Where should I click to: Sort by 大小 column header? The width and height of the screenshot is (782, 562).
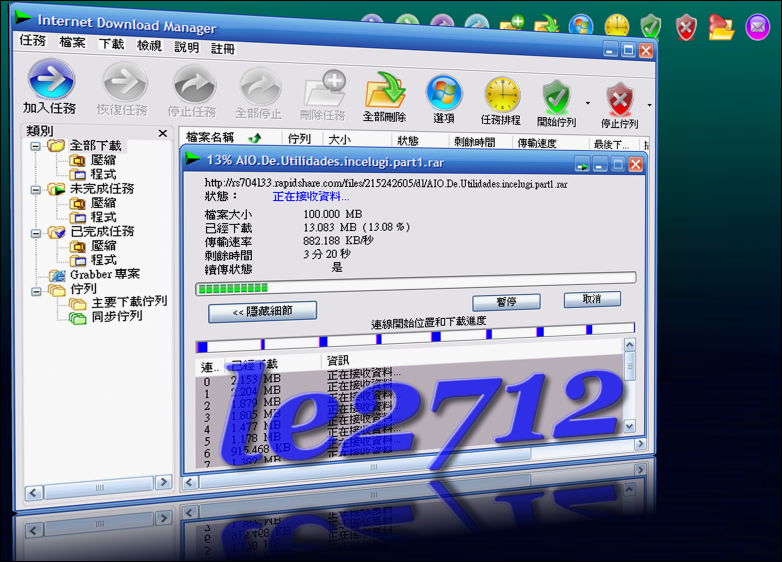[x=340, y=140]
